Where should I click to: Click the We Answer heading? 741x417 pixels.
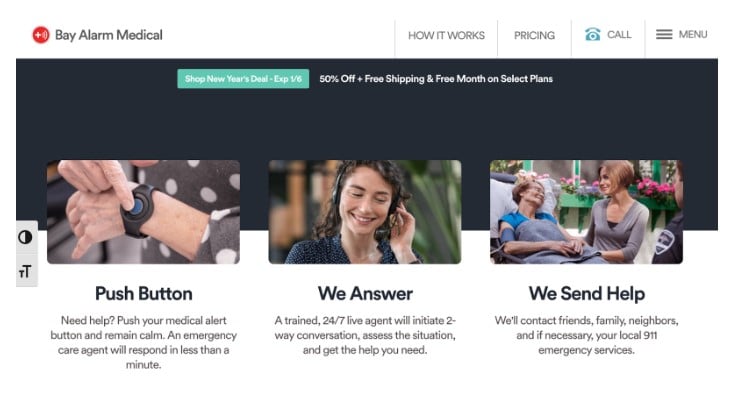pos(365,294)
